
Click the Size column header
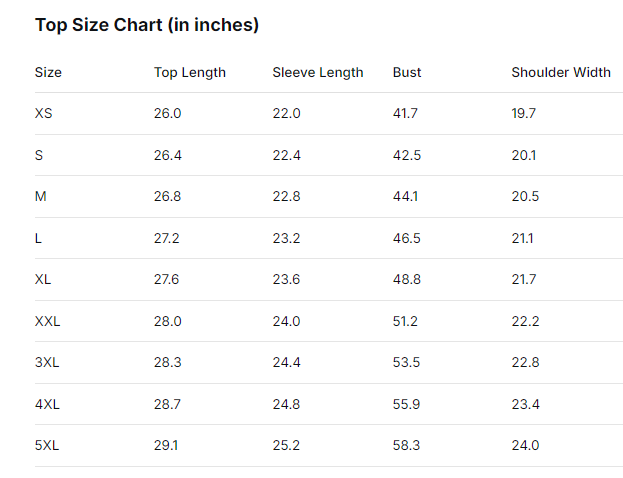[x=48, y=72]
